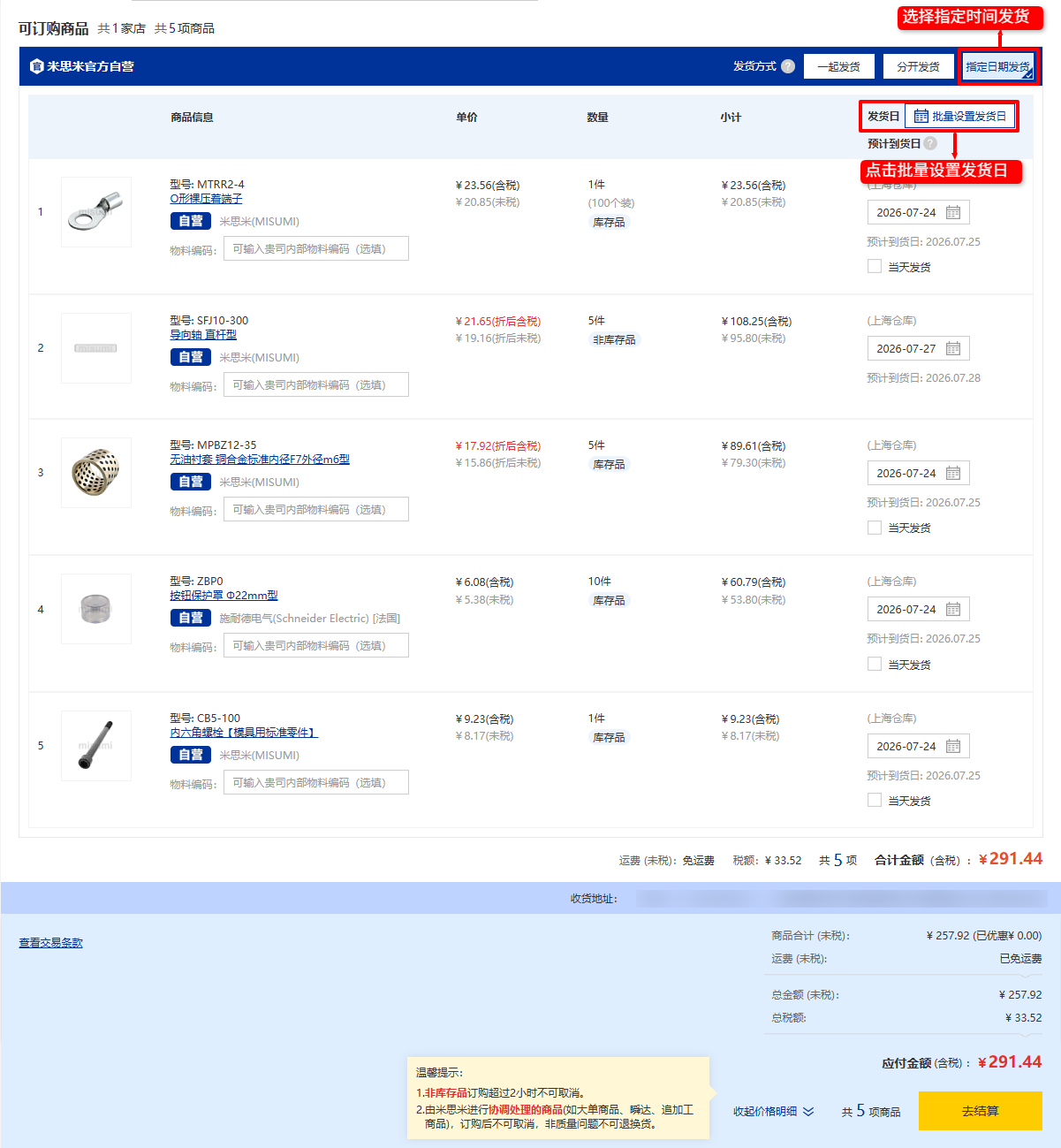Screen dimensions: 1061x1148
Task: Click the 去结算 checkout button
Action: [x=981, y=1111]
